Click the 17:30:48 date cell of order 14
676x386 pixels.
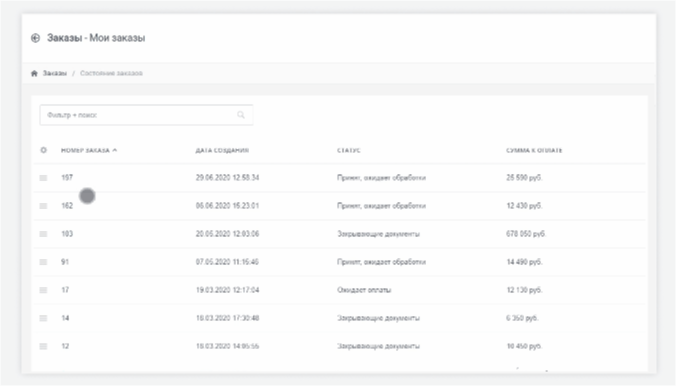227,318
